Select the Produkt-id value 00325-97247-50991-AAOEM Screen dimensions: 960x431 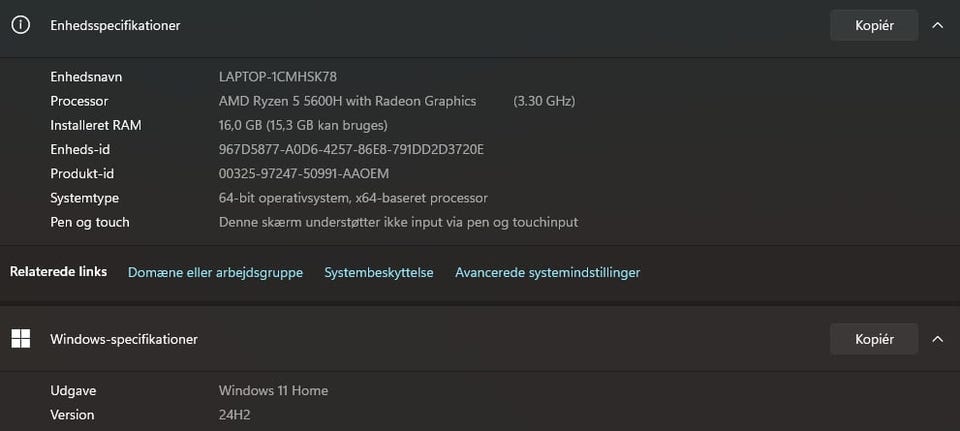pyautogui.click(x=304, y=174)
